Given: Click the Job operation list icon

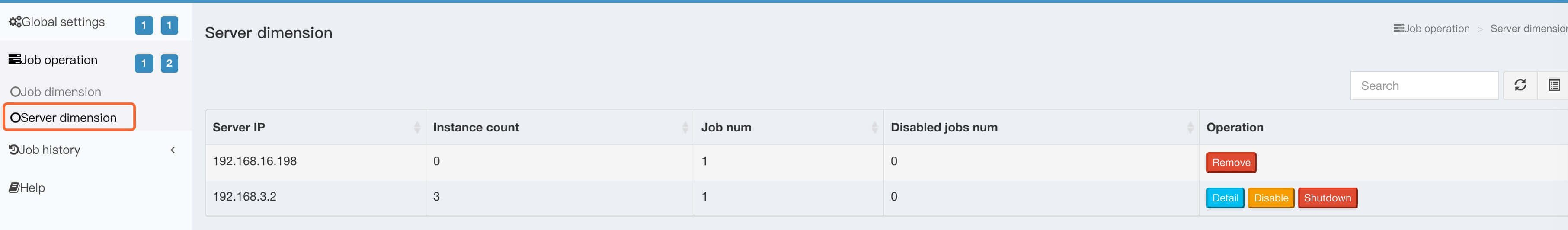Looking at the screenshot, I should pos(14,60).
